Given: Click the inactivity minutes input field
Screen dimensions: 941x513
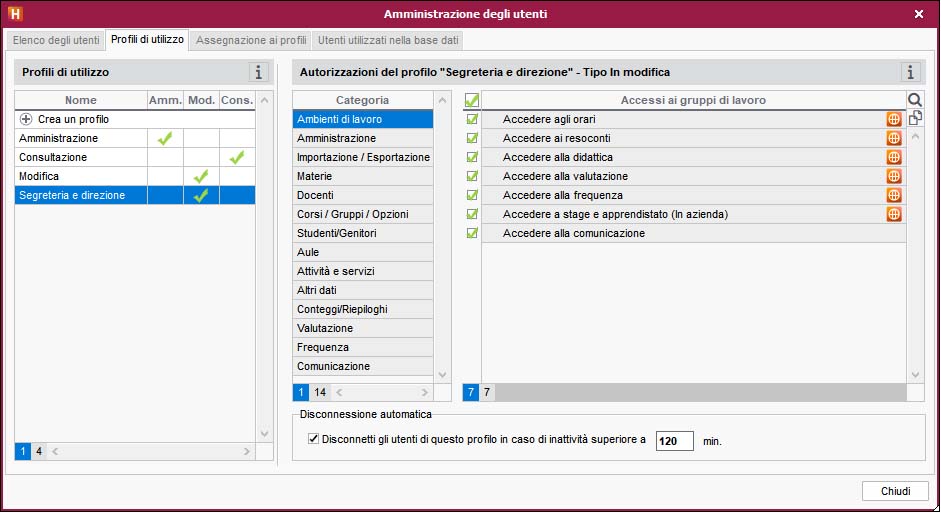Looking at the screenshot, I should (x=674, y=440).
